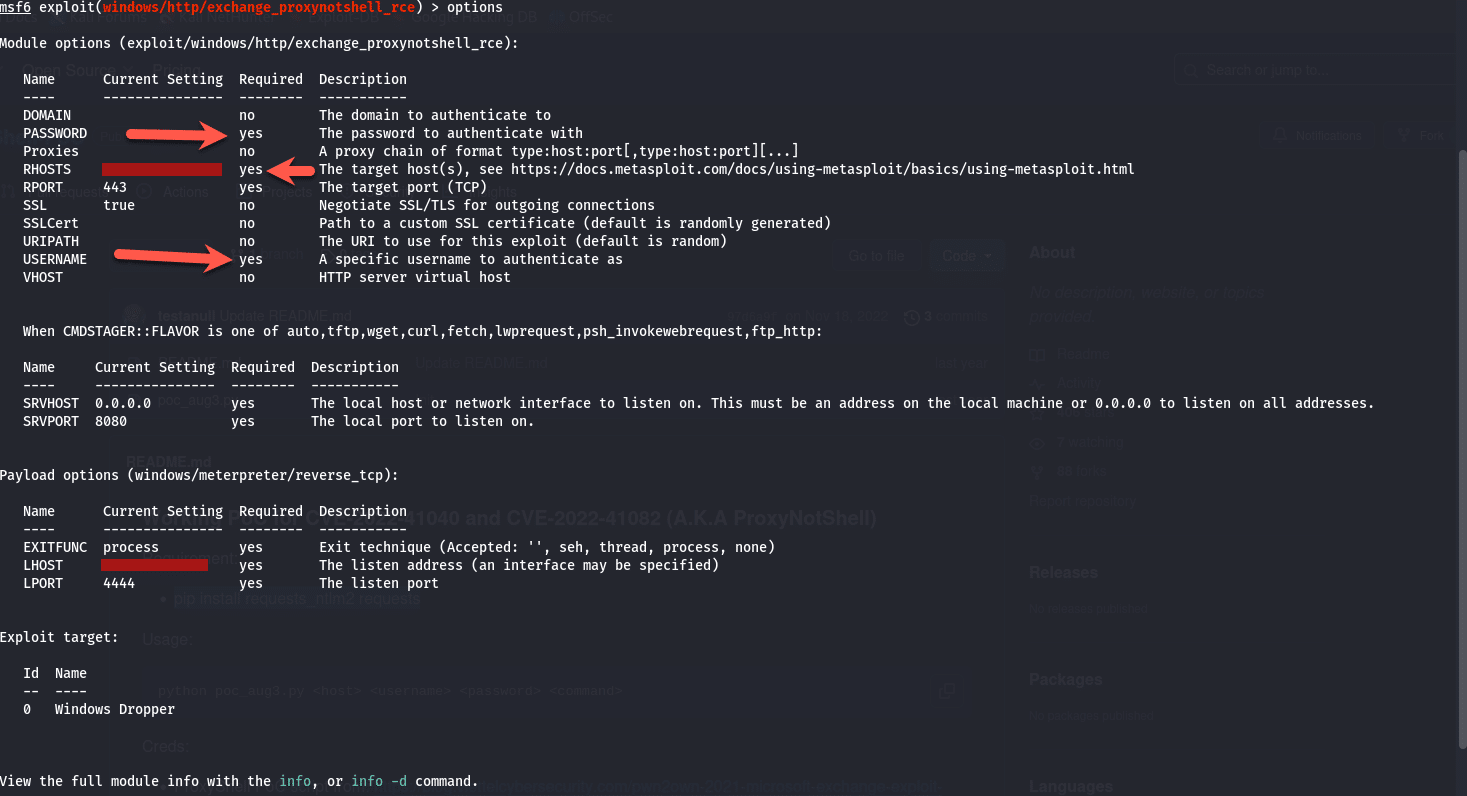This screenshot has width=1467, height=796.
Task: Click the Packages heading in GitHub sidebar
Action: (x=1065, y=680)
